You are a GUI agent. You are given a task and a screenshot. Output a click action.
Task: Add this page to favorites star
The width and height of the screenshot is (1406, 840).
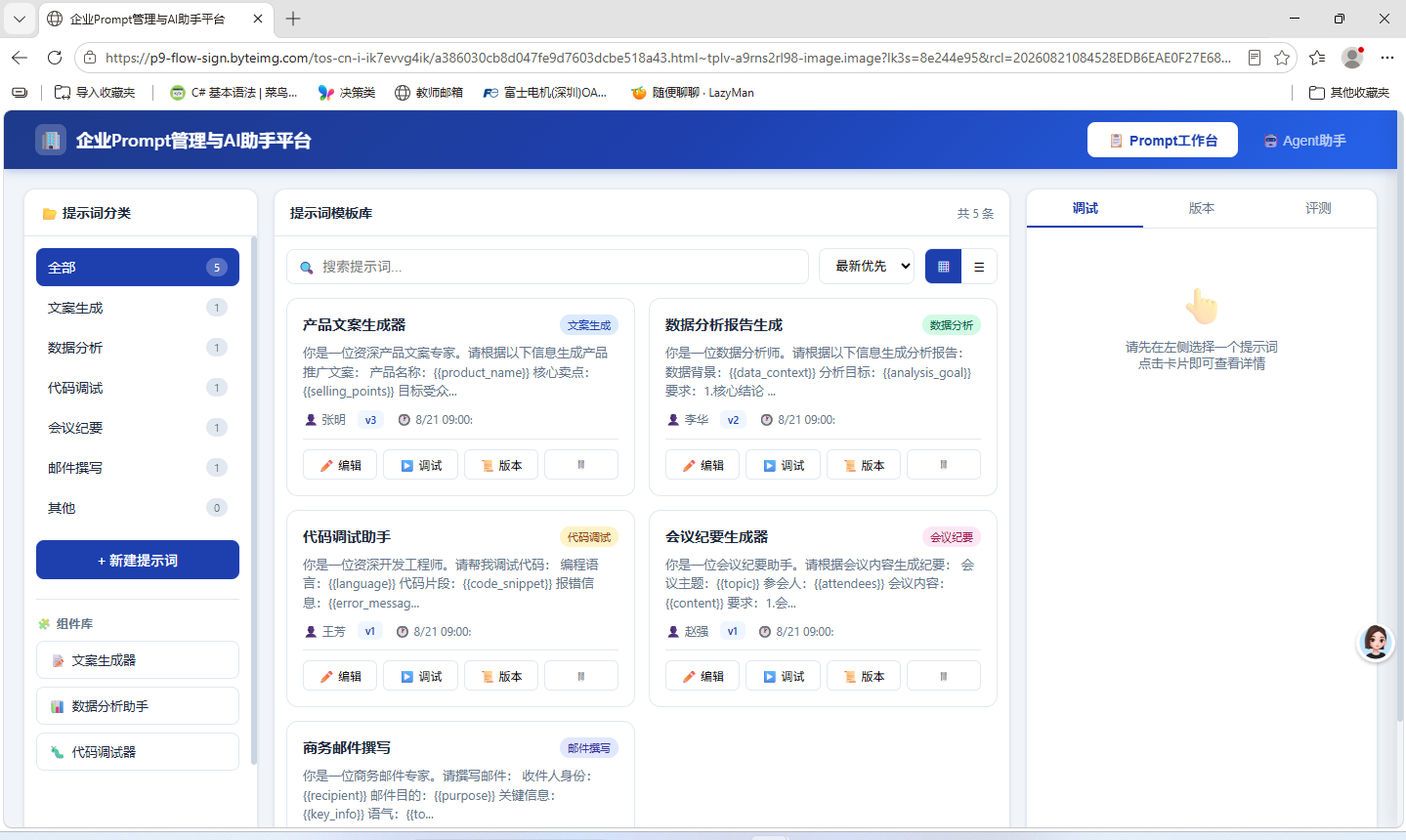click(1282, 58)
